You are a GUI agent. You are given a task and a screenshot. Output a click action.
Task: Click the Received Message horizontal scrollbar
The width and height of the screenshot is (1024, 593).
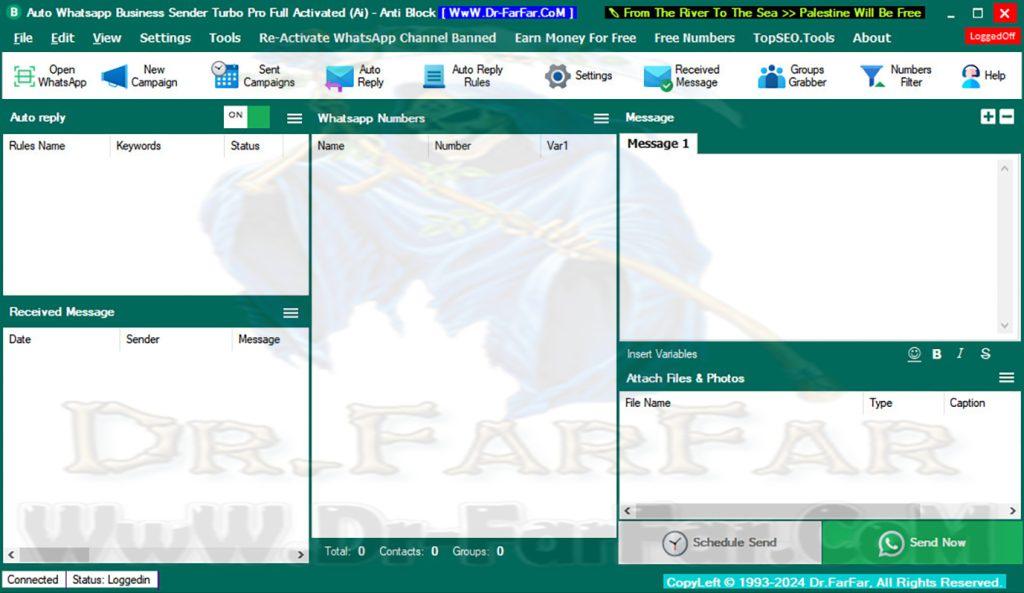tap(155, 554)
